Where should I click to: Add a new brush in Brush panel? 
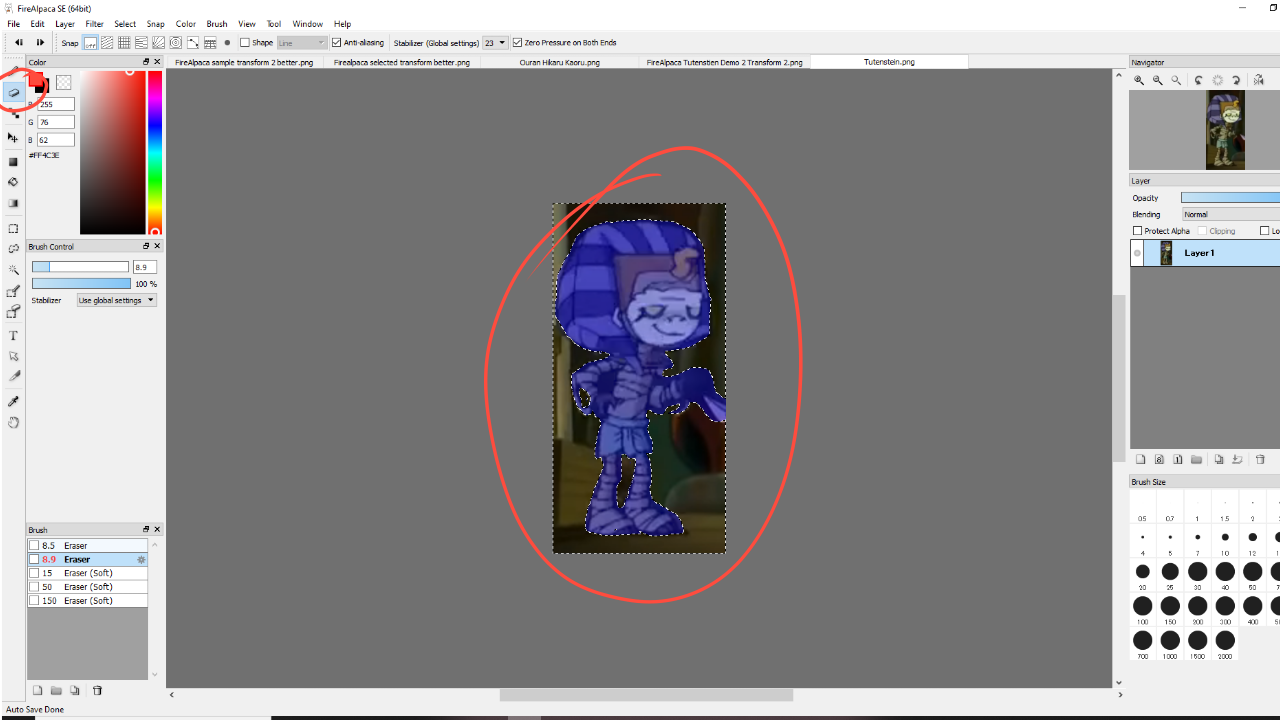pyautogui.click(x=38, y=690)
